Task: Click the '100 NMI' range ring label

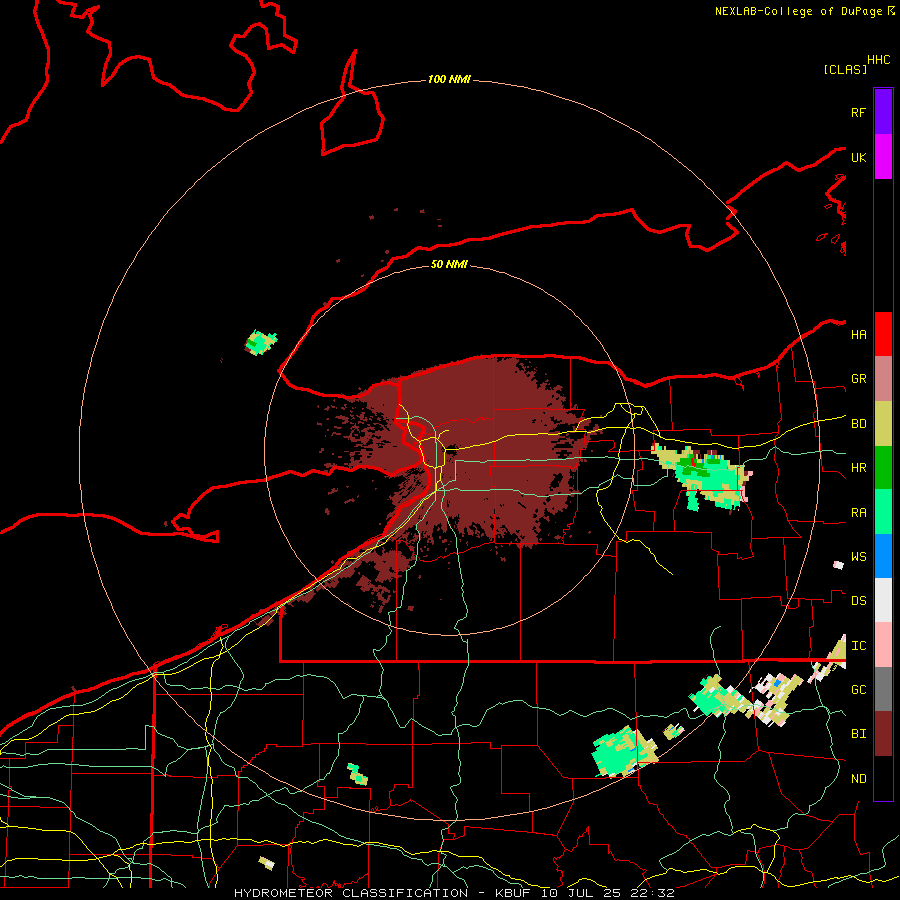Action: (449, 79)
